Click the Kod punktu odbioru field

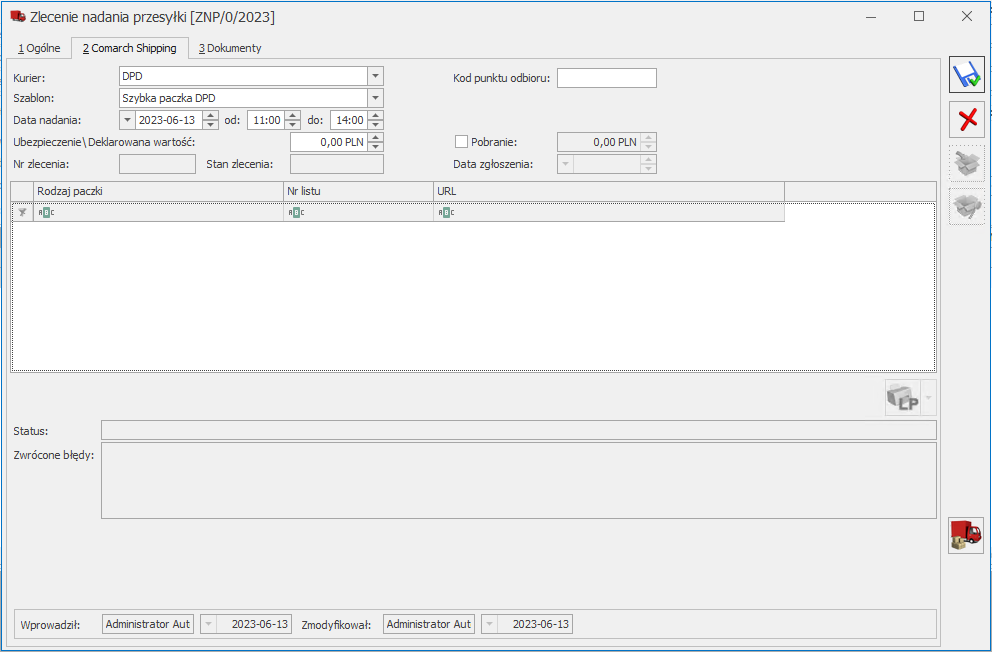(607, 78)
